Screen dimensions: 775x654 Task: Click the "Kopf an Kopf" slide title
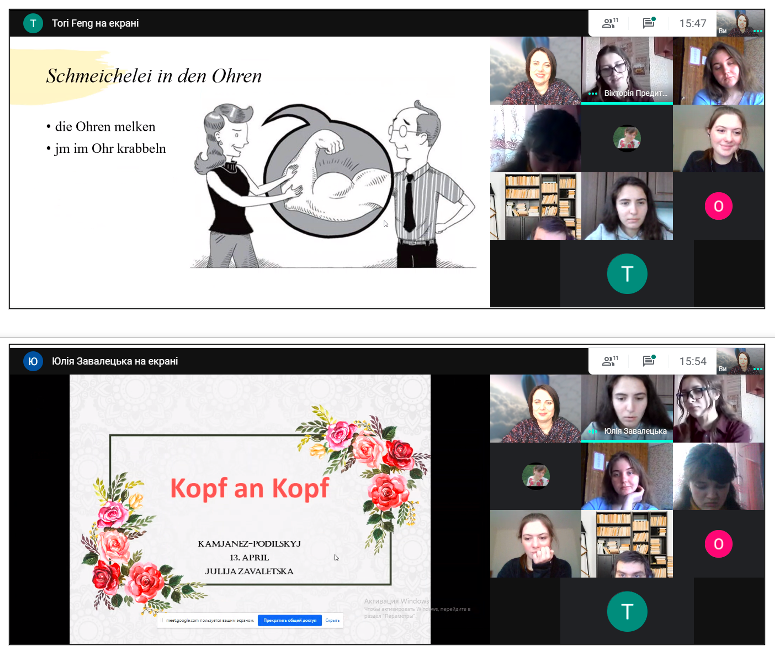(249, 487)
